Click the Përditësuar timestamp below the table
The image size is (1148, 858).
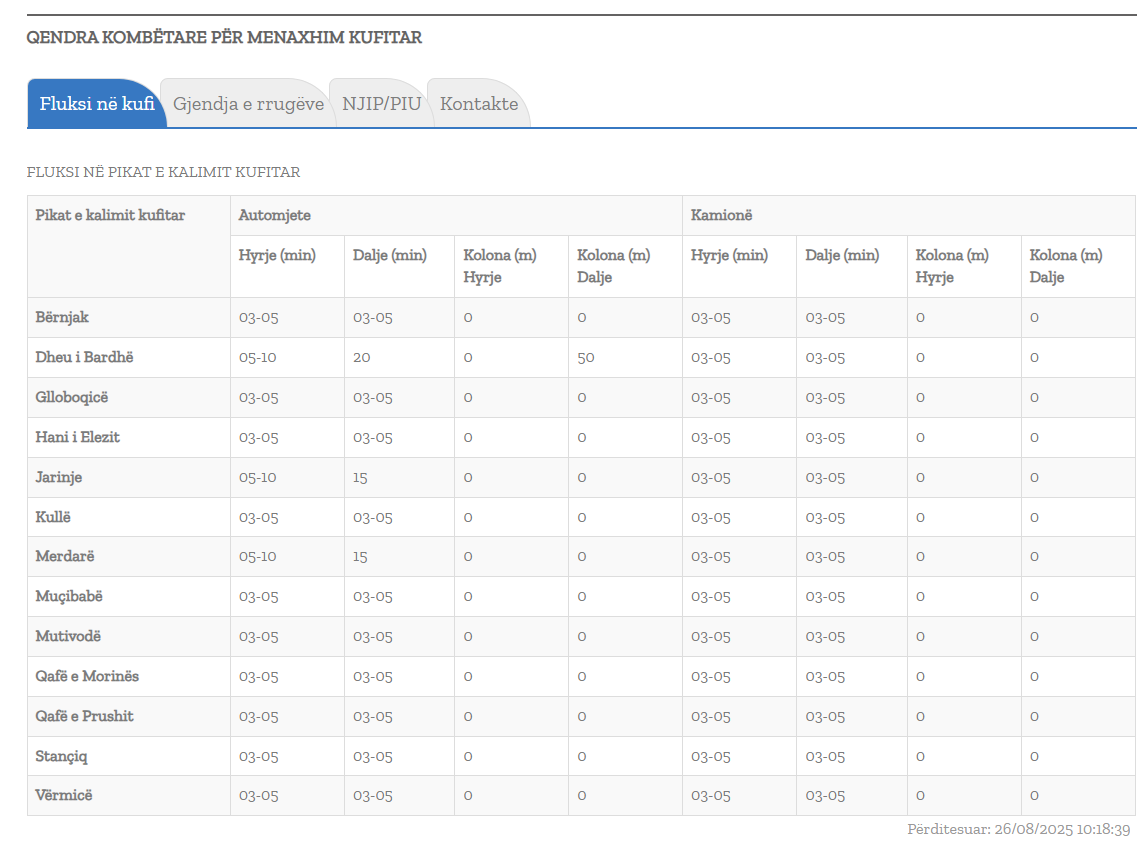(x=1018, y=829)
